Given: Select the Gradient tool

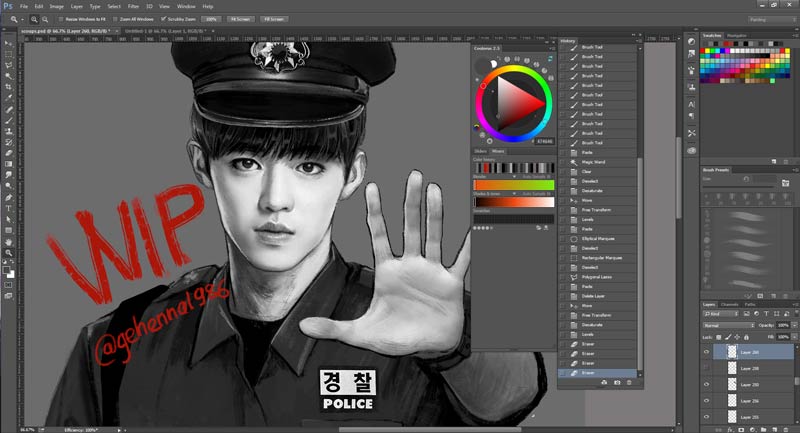Looking at the screenshot, I should click(8, 164).
